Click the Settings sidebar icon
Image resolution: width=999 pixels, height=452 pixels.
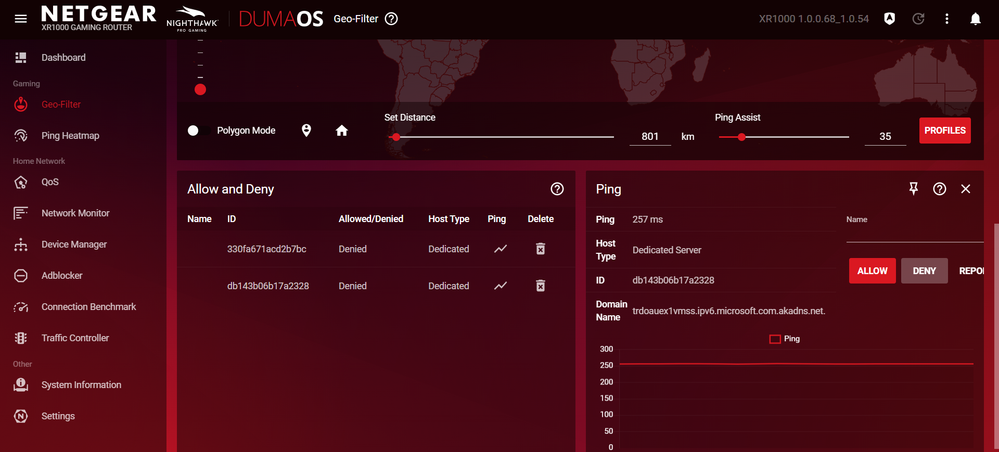tap(21, 416)
